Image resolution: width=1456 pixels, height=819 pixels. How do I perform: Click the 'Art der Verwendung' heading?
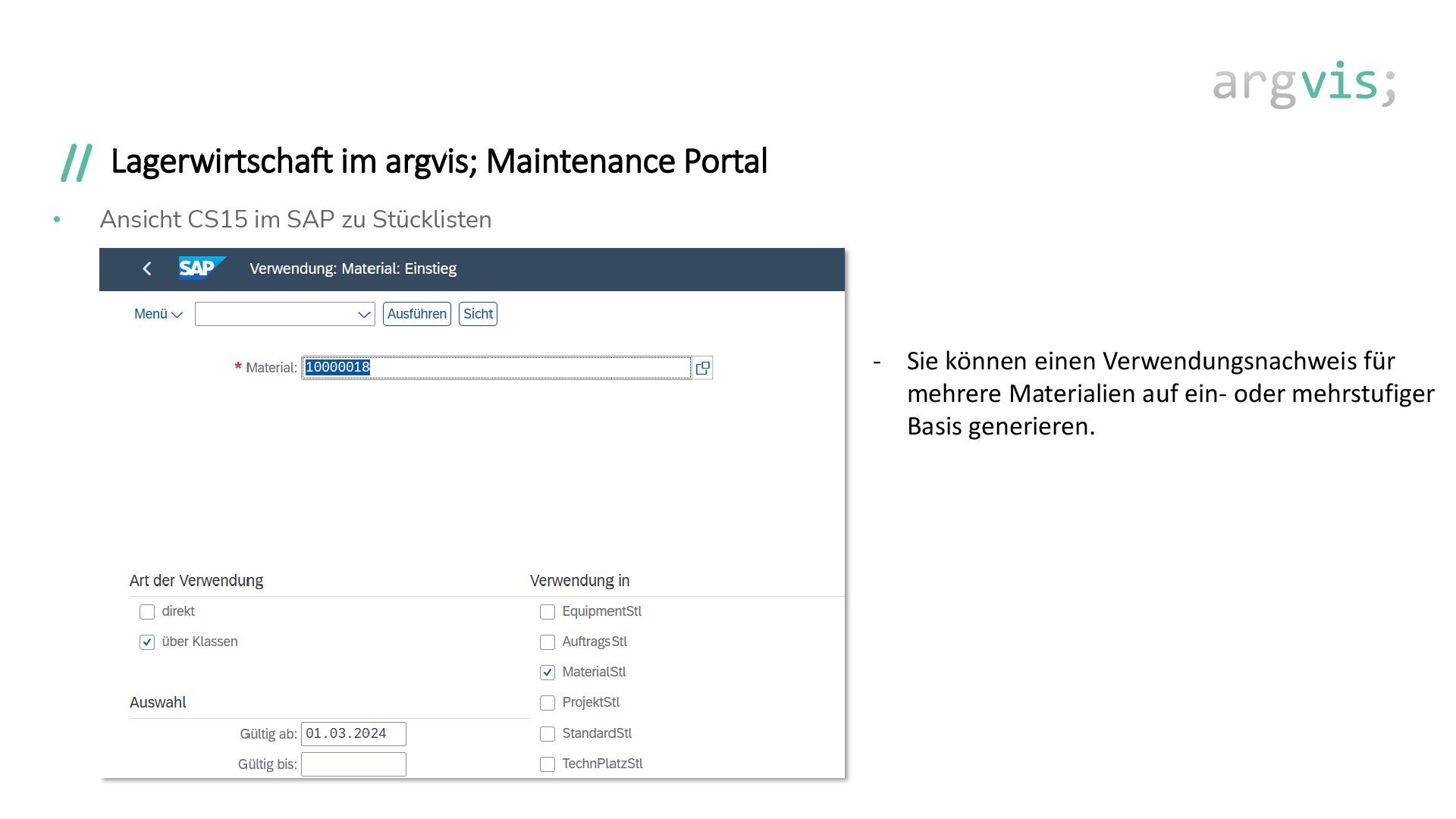[196, 581]
